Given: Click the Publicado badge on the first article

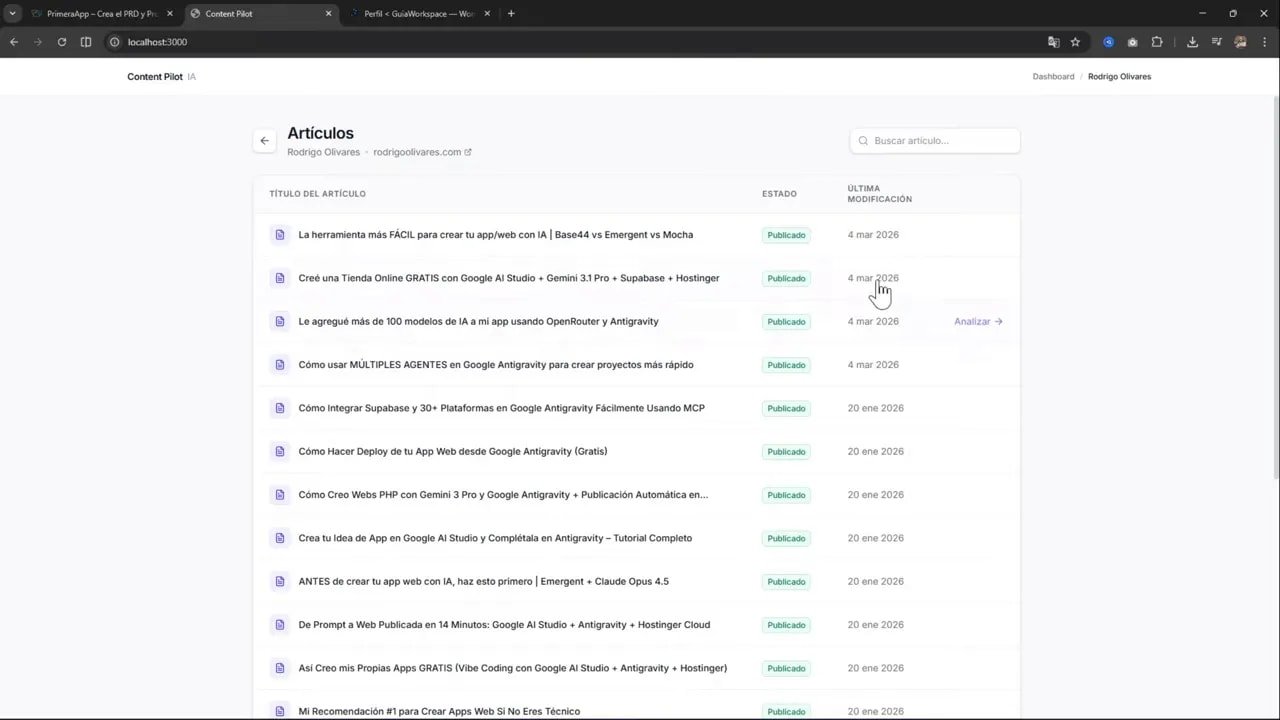Looking at the screenshot, I should 786,234.
